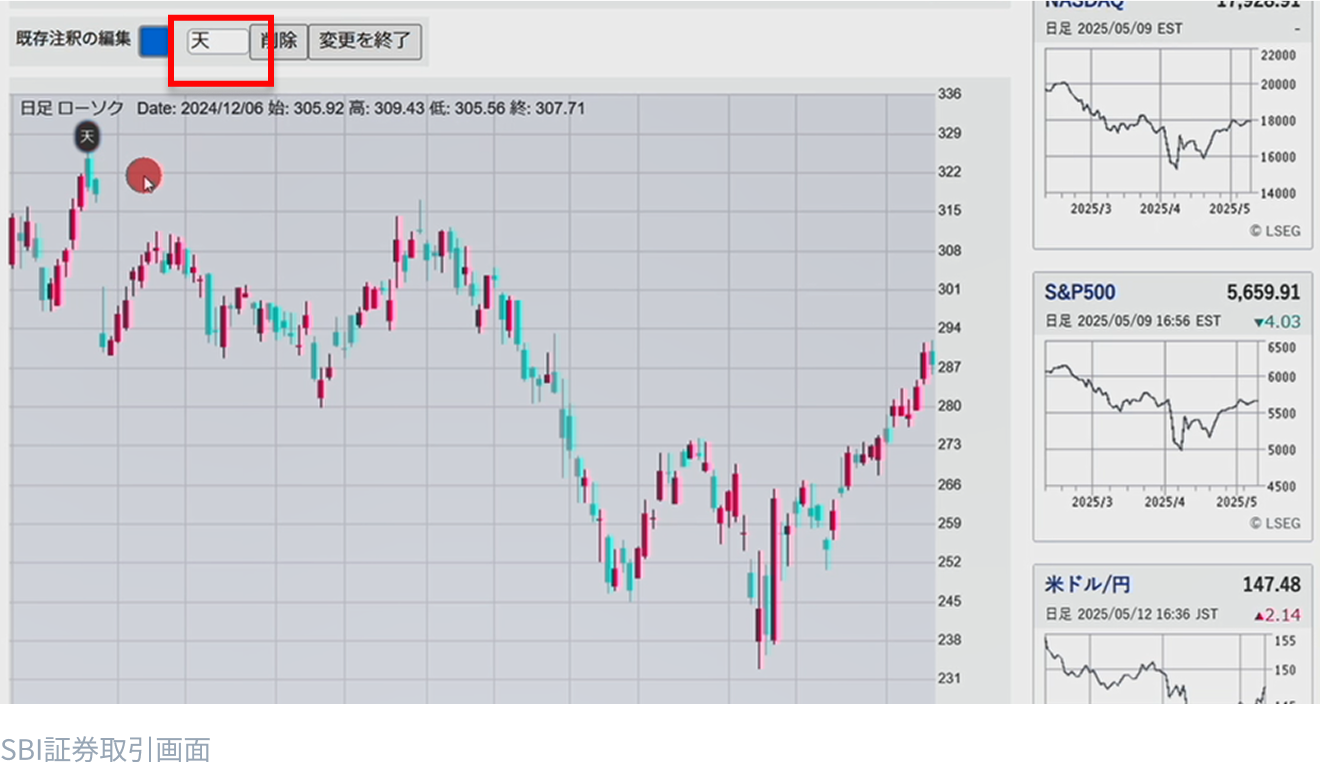The image size is (1320, 768).
Task: Click the 米ドル/円 rate 147.48
Action: click(x=1271, y=584)
